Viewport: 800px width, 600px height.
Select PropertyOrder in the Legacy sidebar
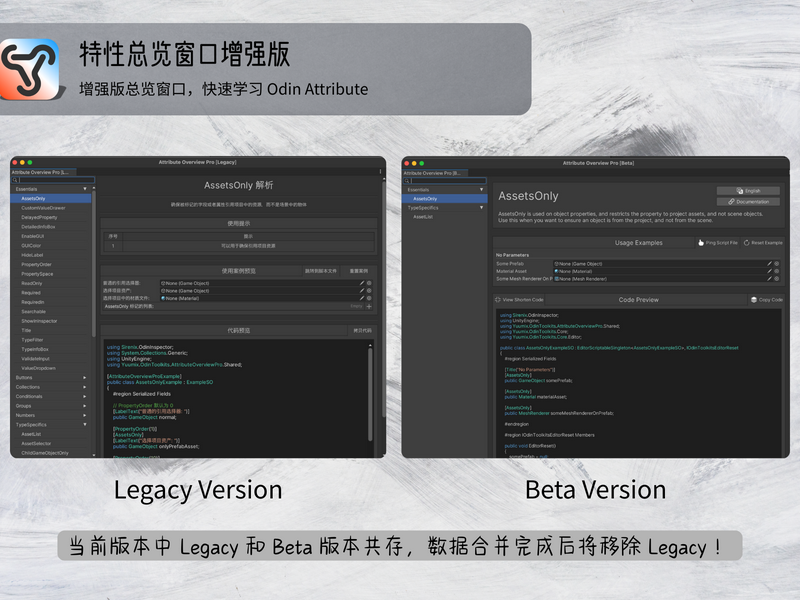point(51,264)
